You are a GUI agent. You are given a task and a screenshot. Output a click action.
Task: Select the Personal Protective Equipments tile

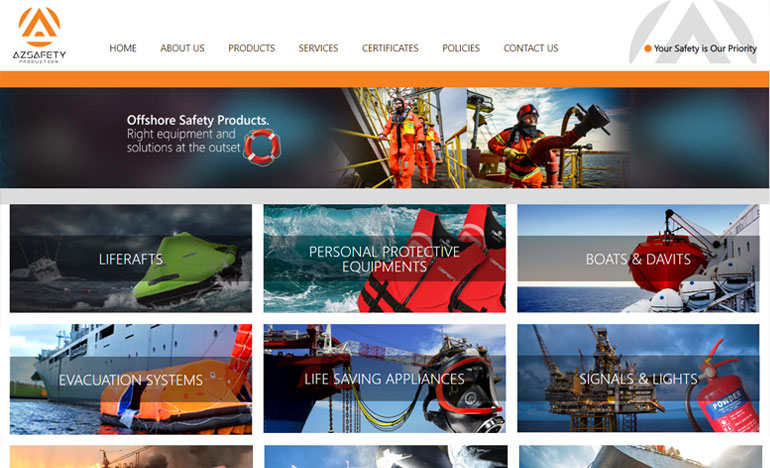(x=385, y=258)
